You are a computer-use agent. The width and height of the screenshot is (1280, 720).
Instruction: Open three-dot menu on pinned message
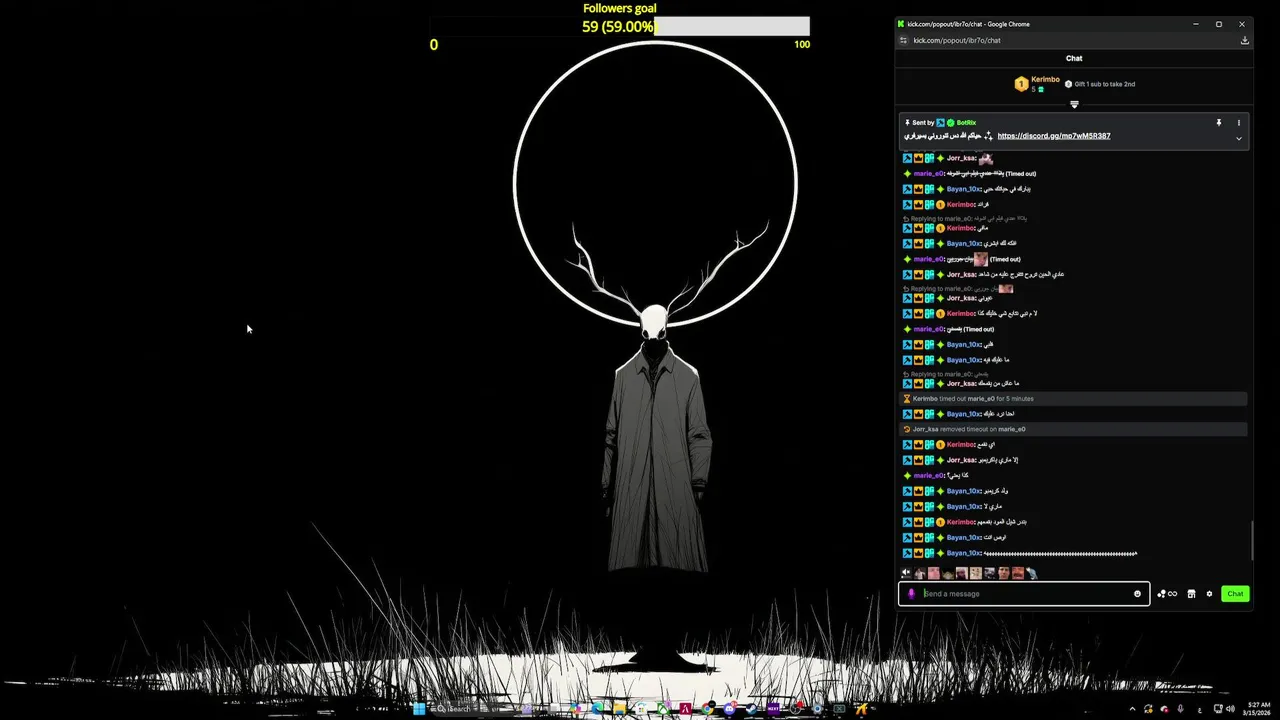click(x=1238, y=123)
